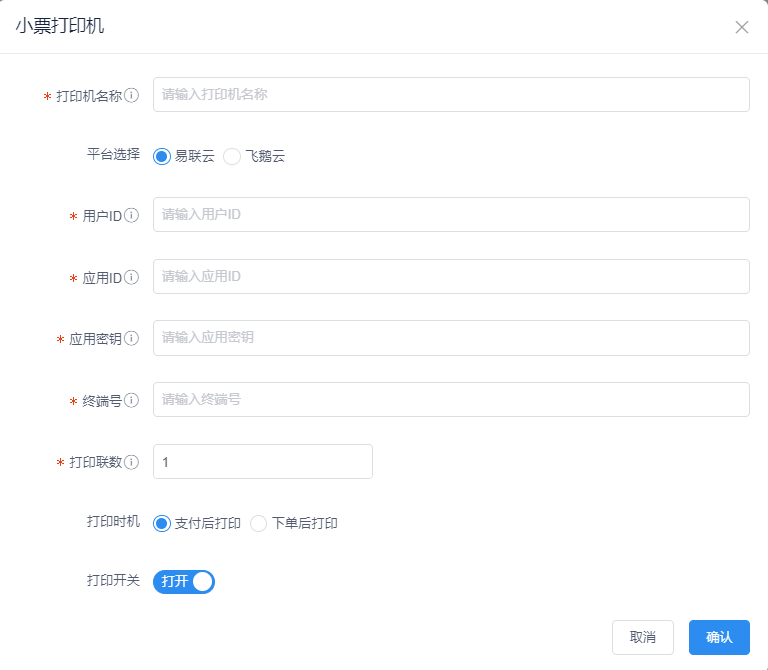
Task: Select 飞鹅云 platform radio button
Action: click(232, 157)
